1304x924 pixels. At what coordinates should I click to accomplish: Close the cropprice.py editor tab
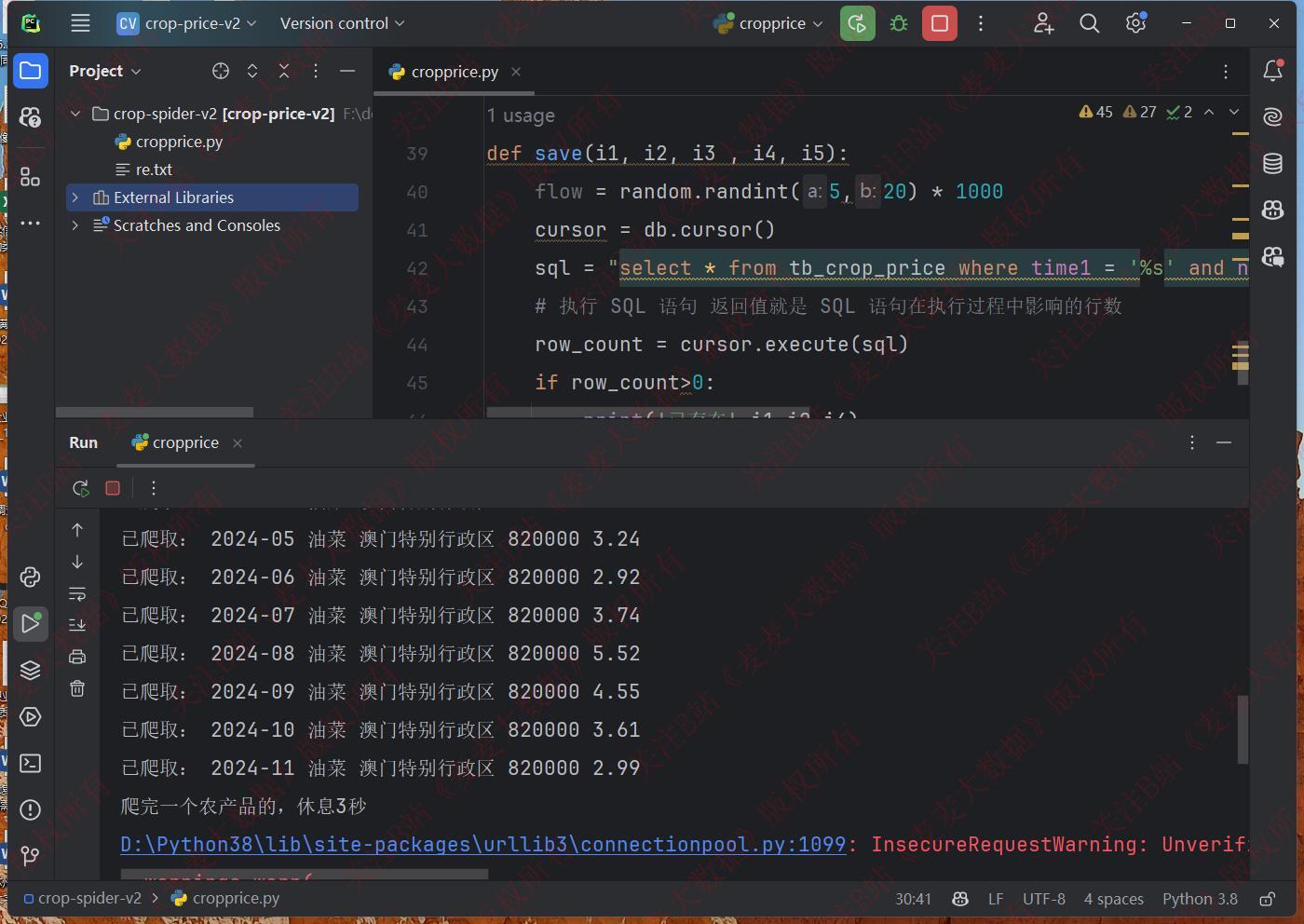516,72
